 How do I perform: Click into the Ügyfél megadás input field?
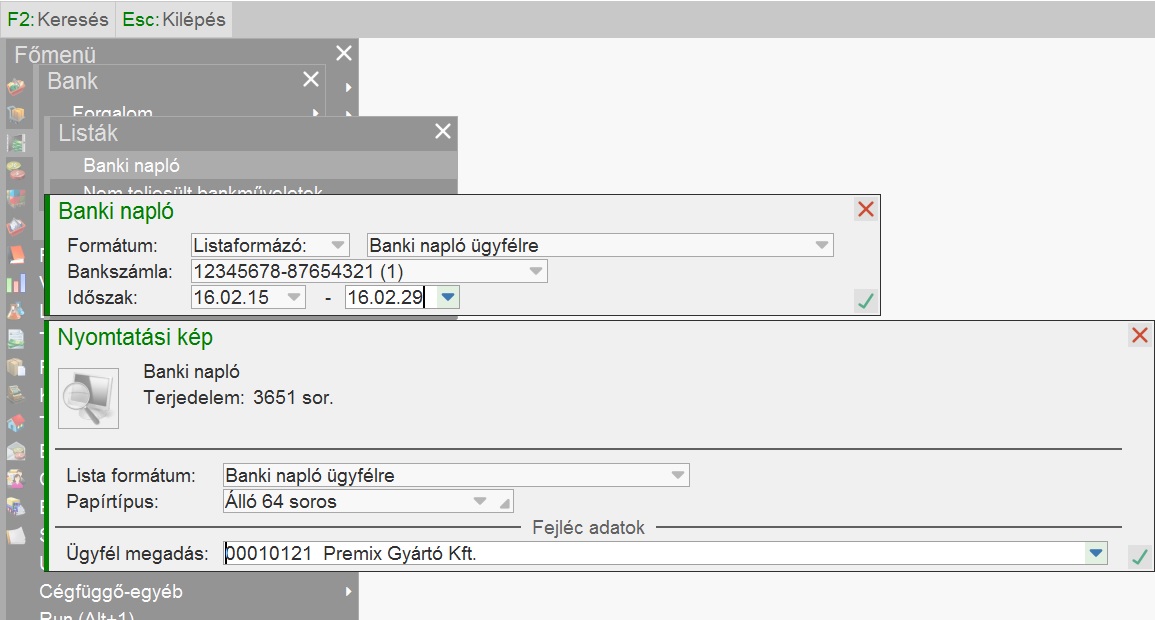pos(650,553)
